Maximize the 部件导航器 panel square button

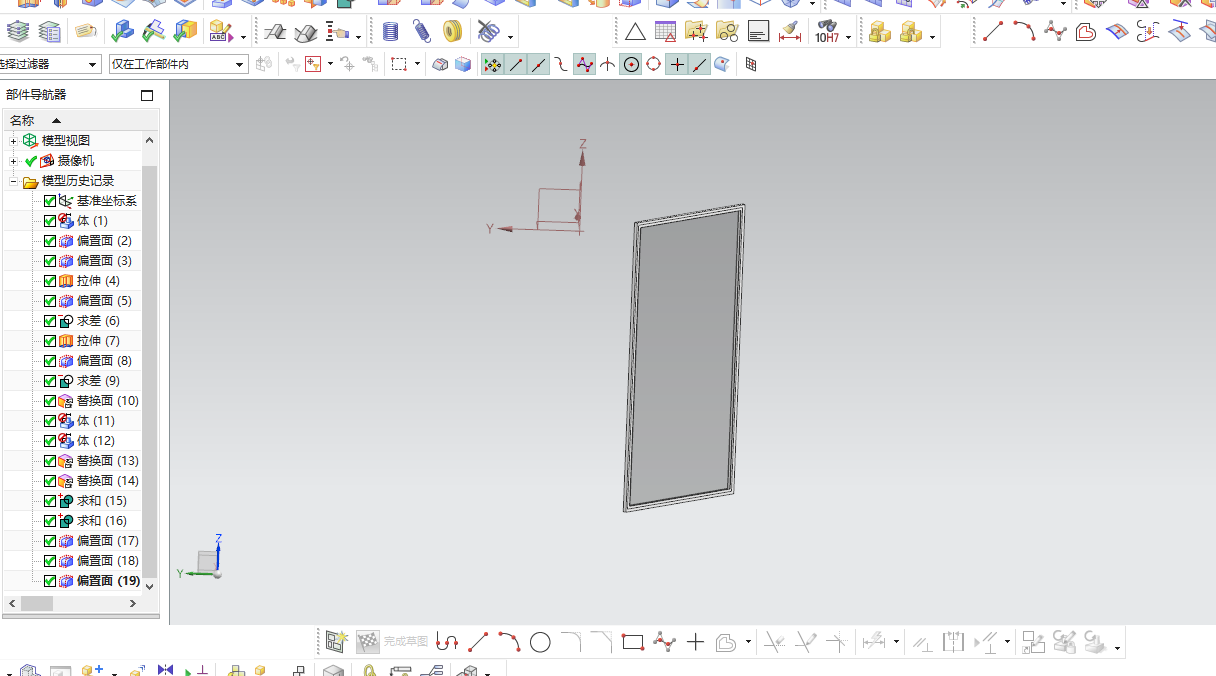[147, 96]
